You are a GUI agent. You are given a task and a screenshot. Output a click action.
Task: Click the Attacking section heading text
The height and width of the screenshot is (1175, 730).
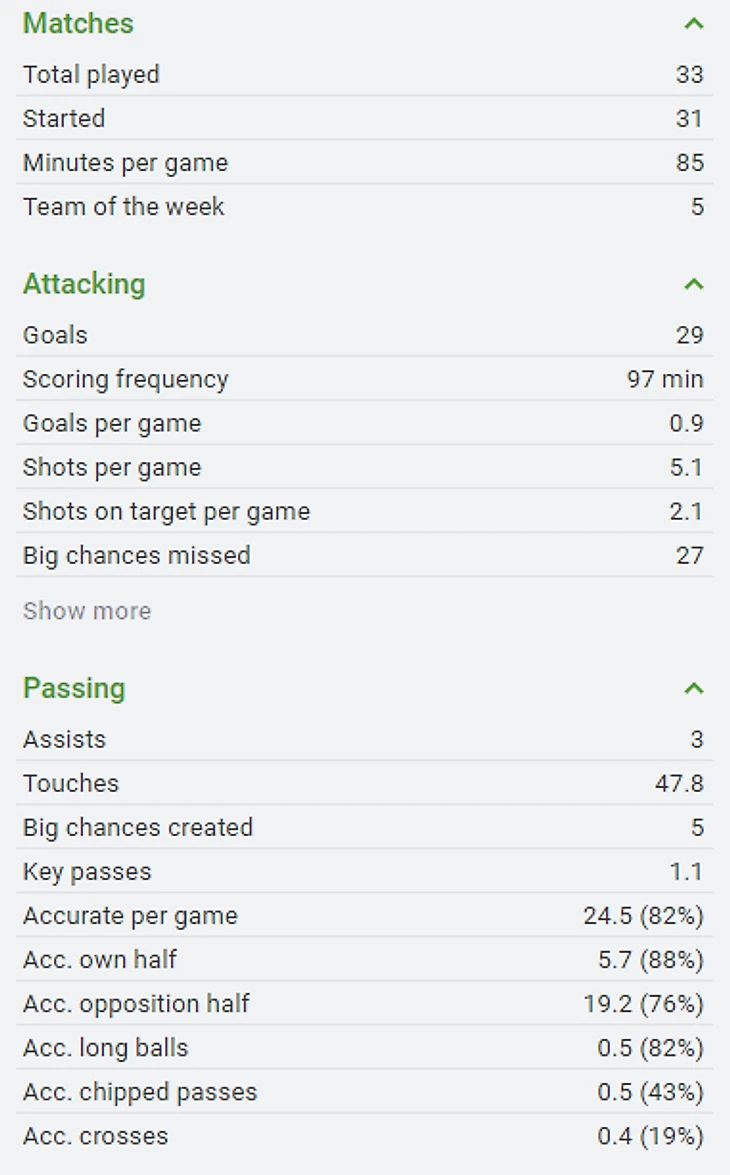[x=84, y=285]
